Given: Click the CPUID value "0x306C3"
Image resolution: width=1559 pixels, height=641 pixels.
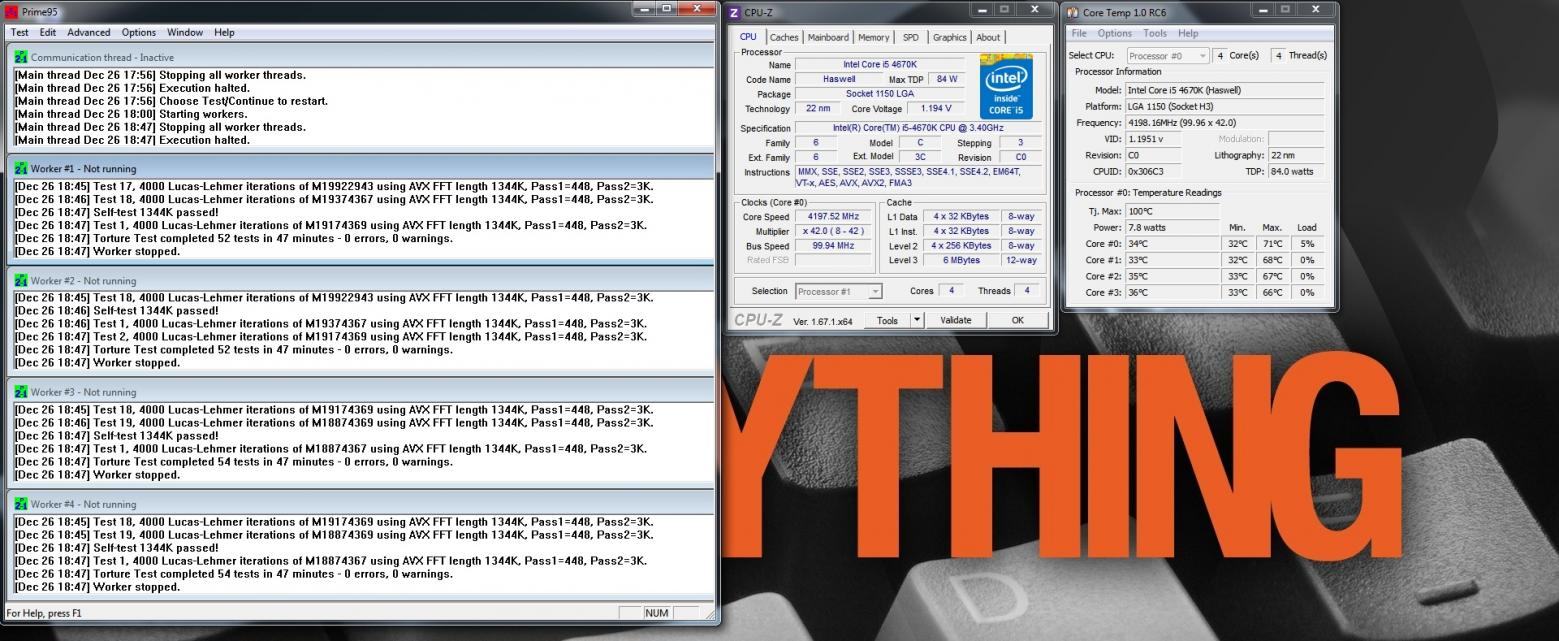Looking at the screenshot, I should click(x=1153, y=172).
